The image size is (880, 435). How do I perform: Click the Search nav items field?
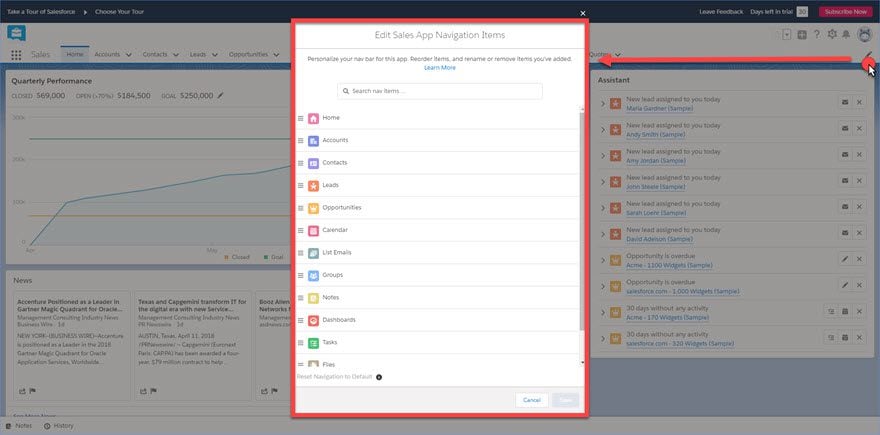[439, 91]
